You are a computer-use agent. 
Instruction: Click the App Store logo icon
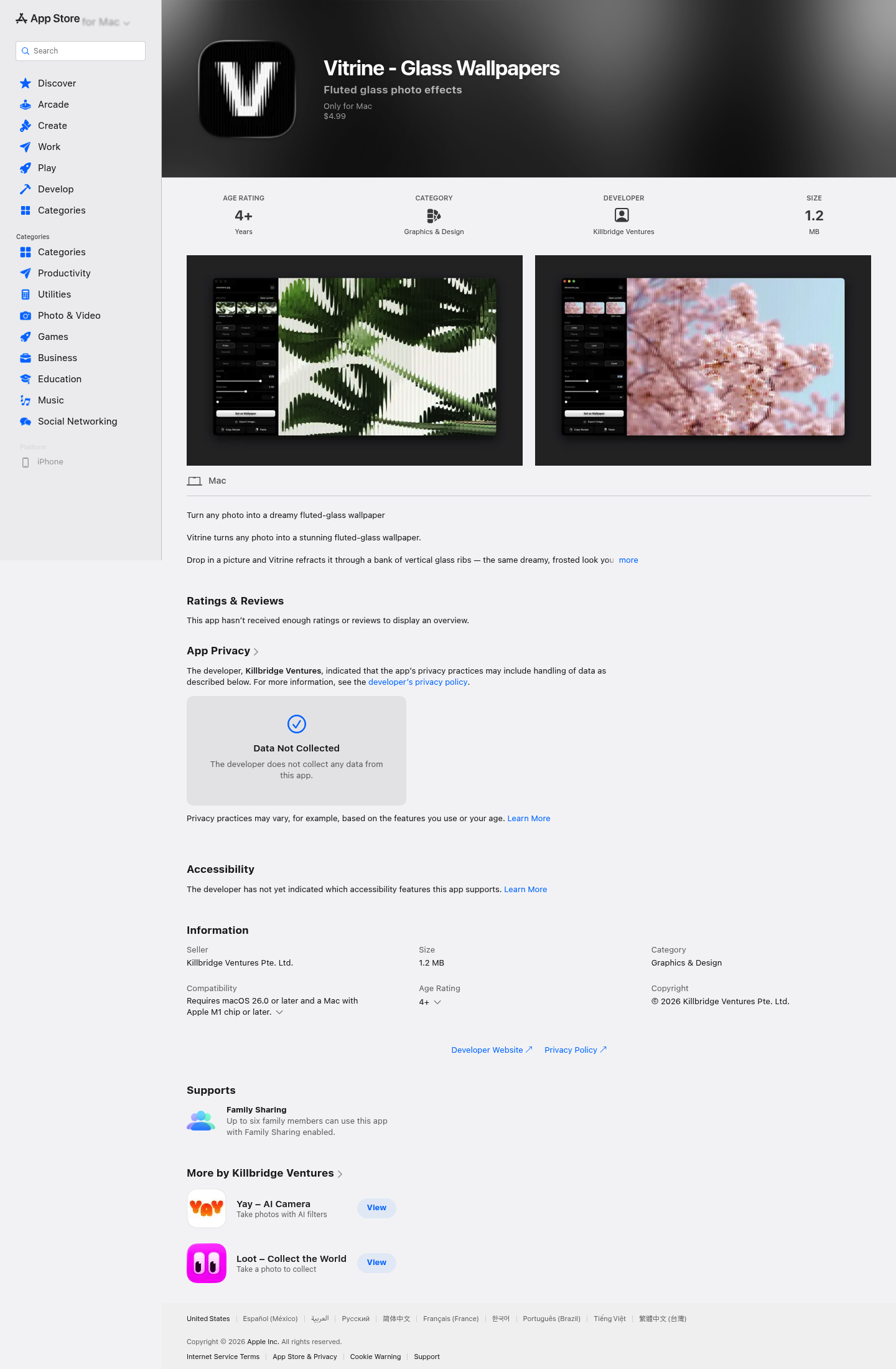(21, 19)
